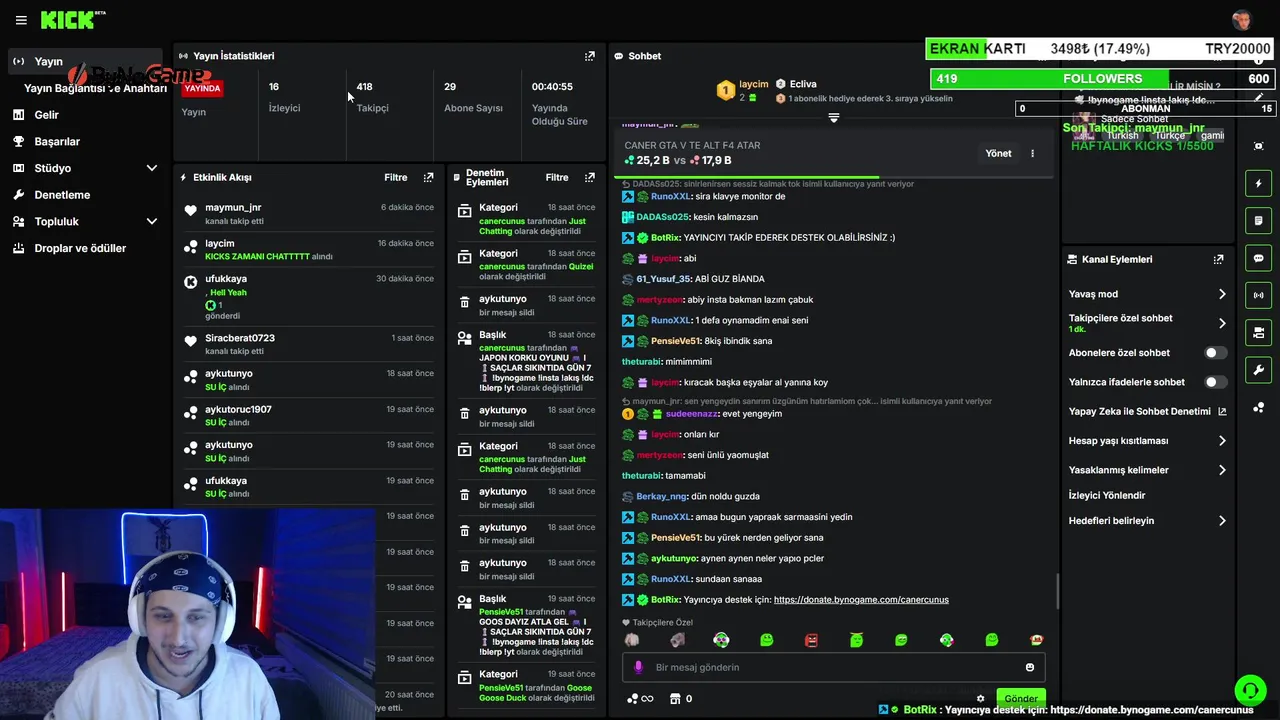Click the Bir mesaj gönderin input field
This screenshot has width=1280, height=720.
[x=833, y=667]
